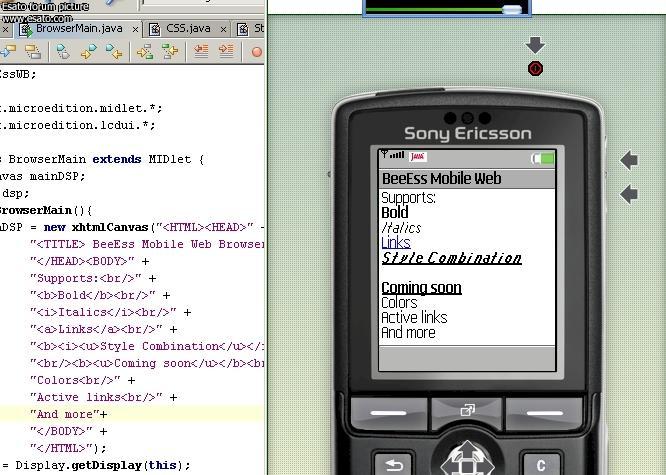Click the "microedition.midlet.*" import line
The width and height of the screenshot is (666, 475).
pos(81,108)
